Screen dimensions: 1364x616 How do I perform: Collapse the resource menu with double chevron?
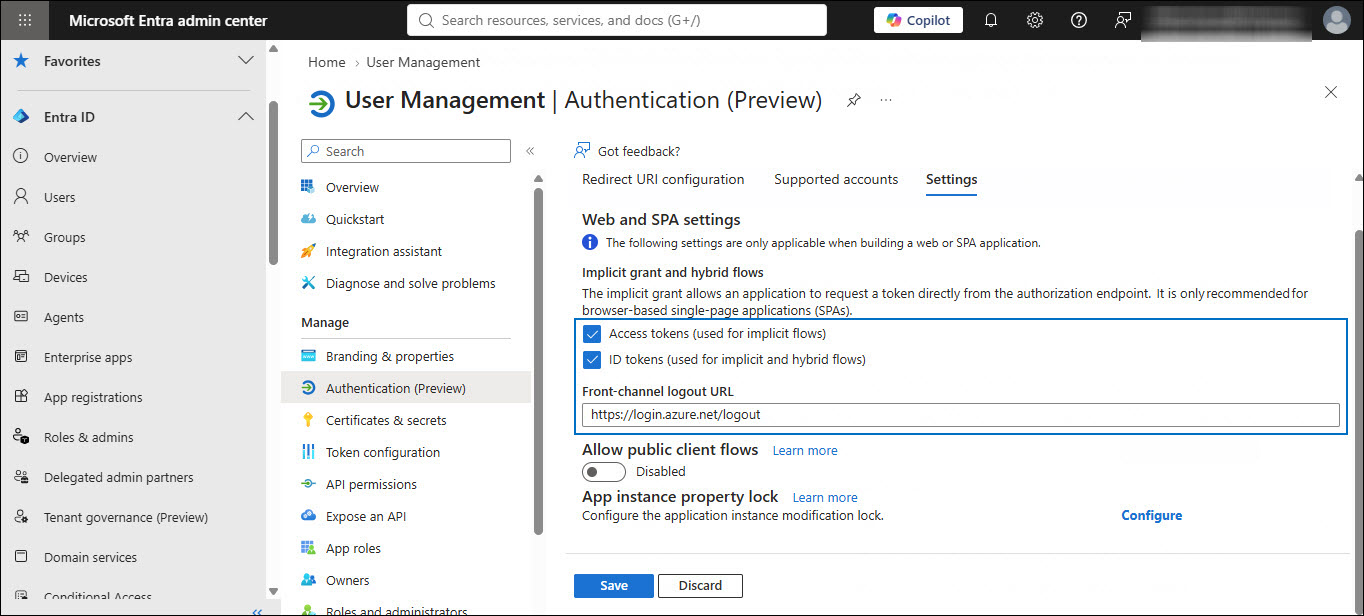pyautogui.click(x=530, y=151)
